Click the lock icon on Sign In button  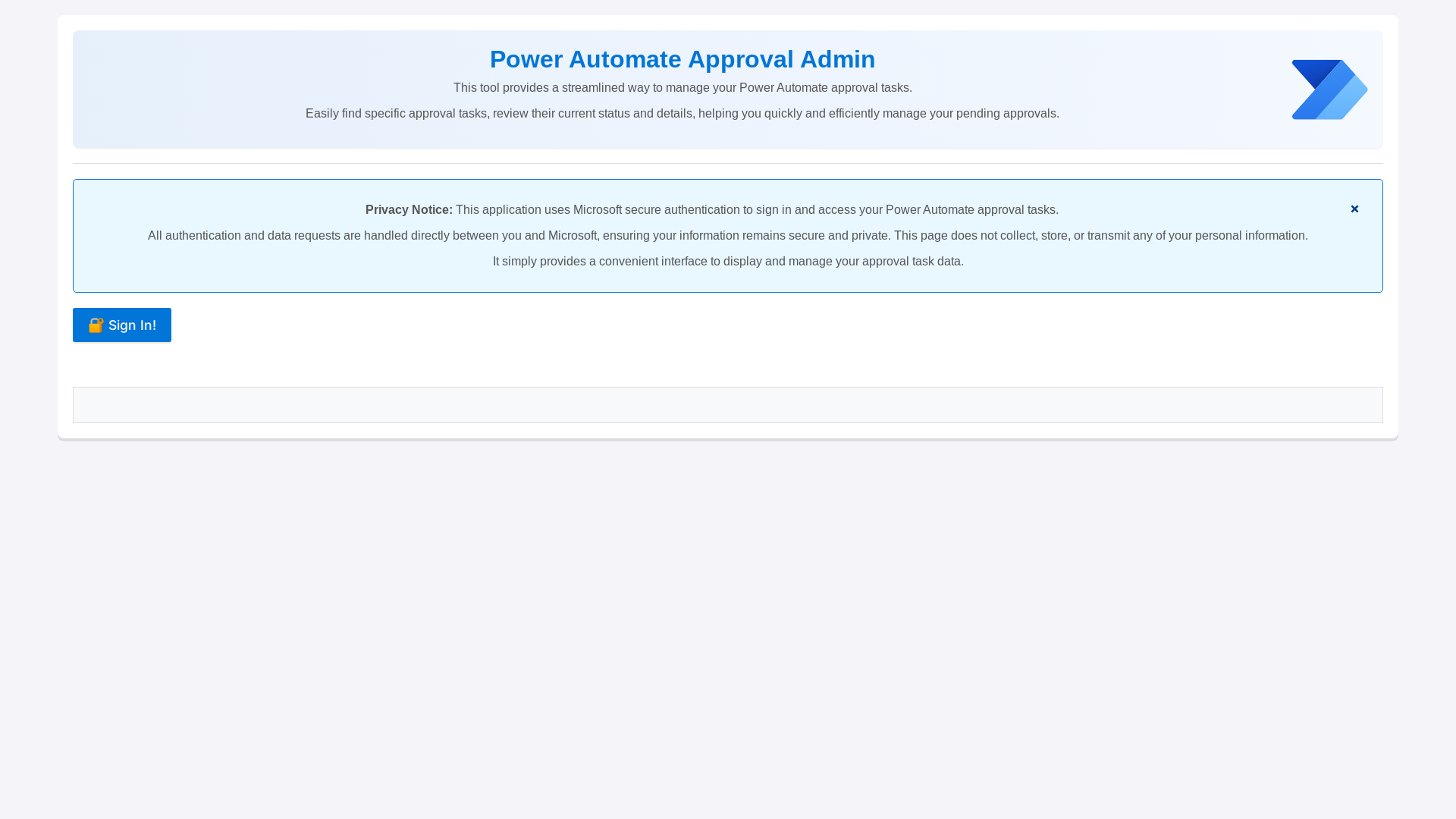pos(96,325)
